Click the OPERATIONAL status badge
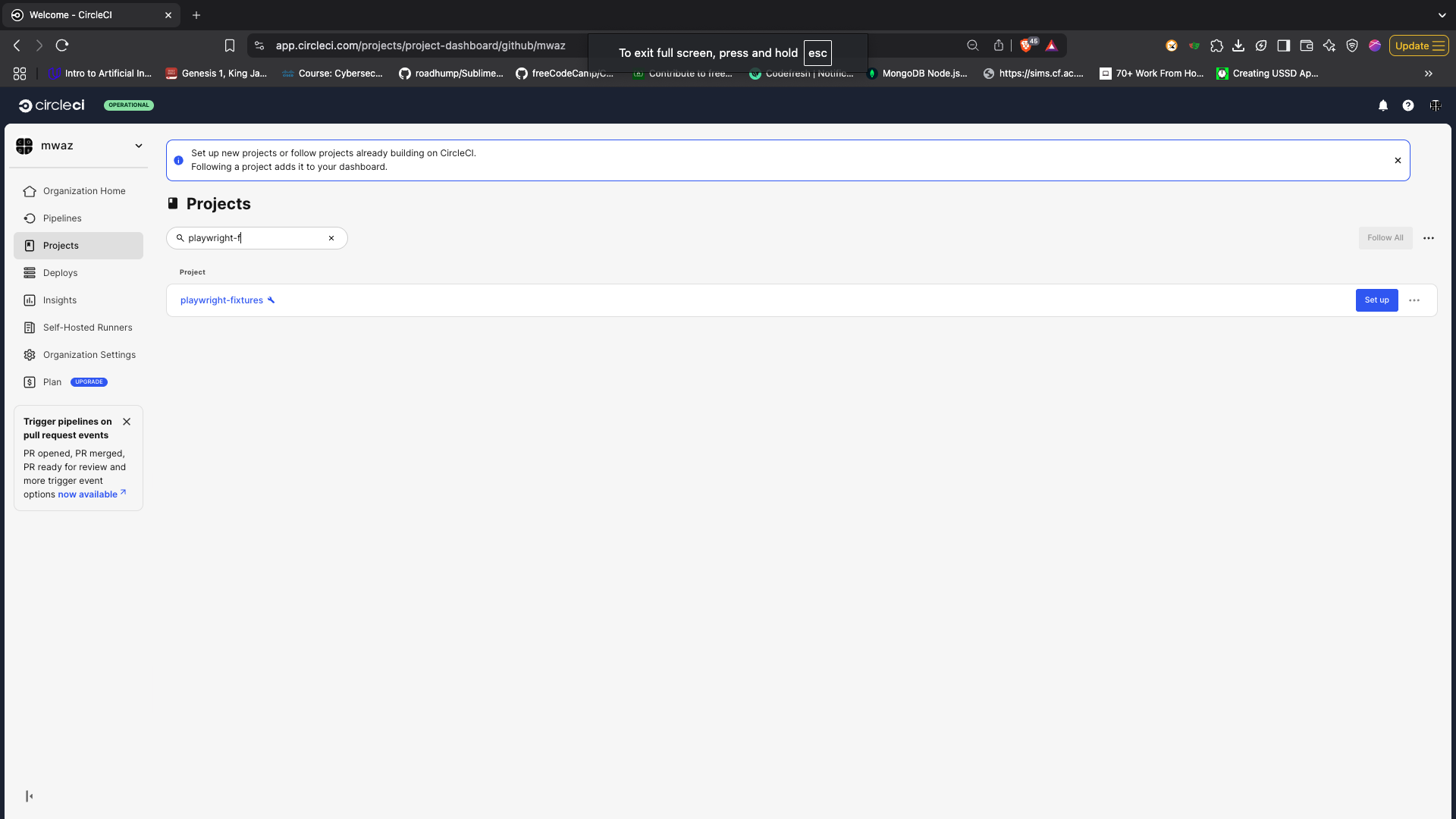This screenshot has height=819, width=1456. pos(128,105)
